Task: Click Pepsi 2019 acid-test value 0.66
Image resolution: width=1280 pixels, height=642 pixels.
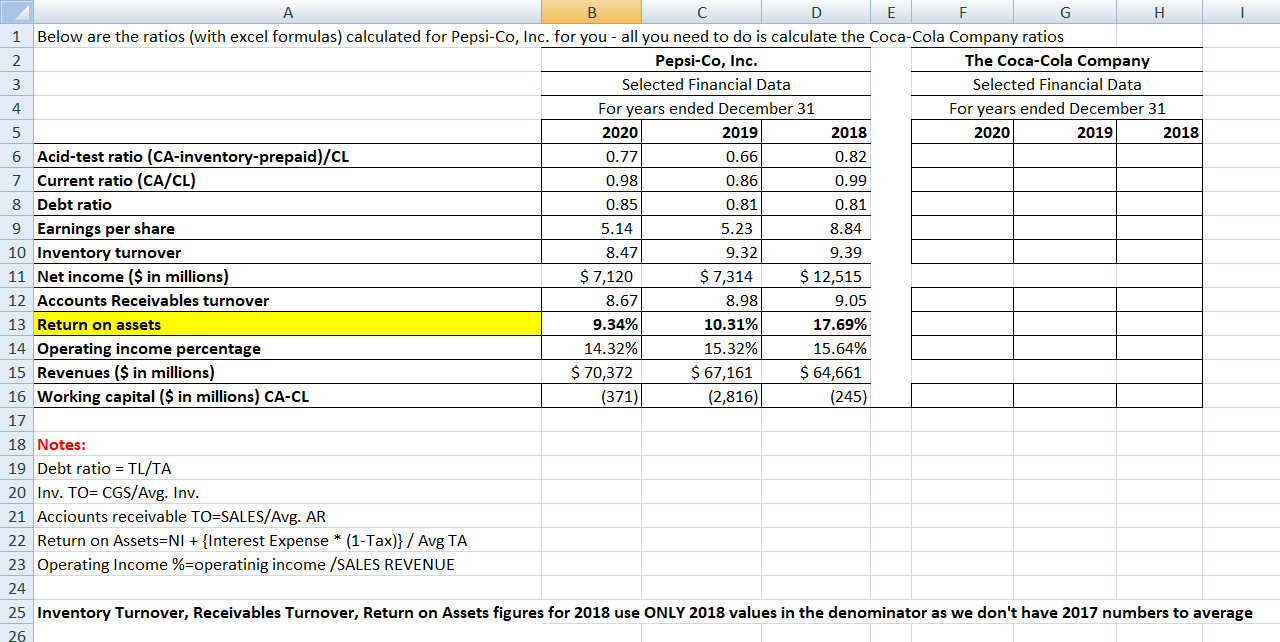Action: [x=701, y=156]
